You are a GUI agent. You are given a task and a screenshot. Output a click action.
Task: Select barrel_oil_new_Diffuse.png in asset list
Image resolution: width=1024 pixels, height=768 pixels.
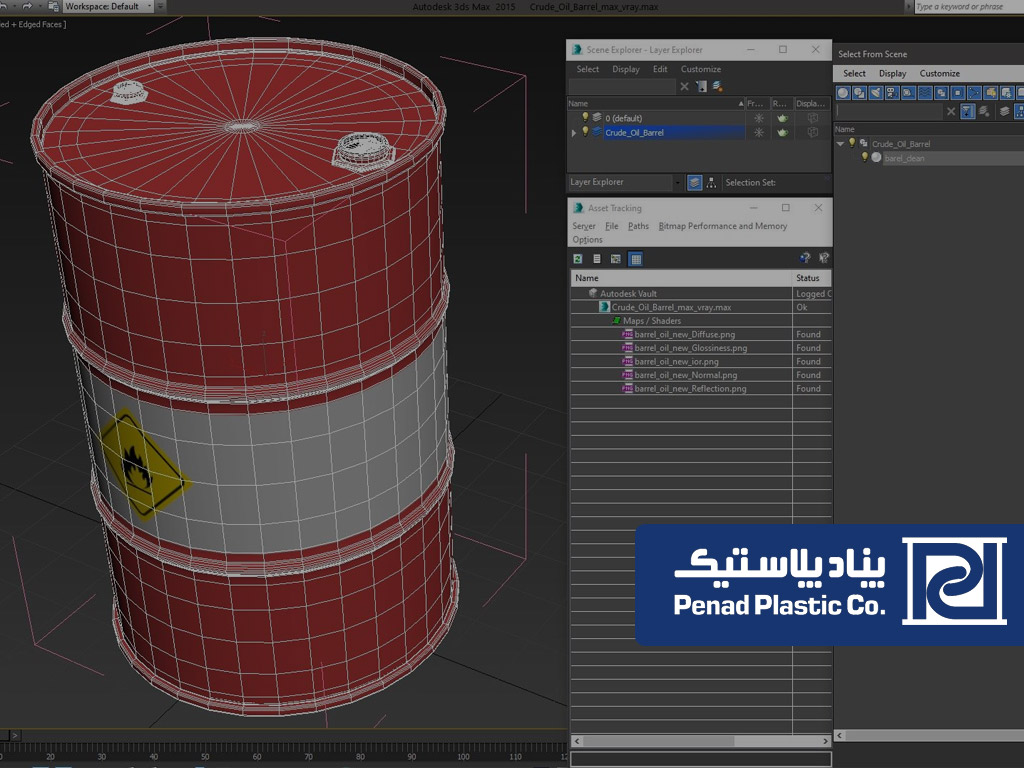point(684,335)
